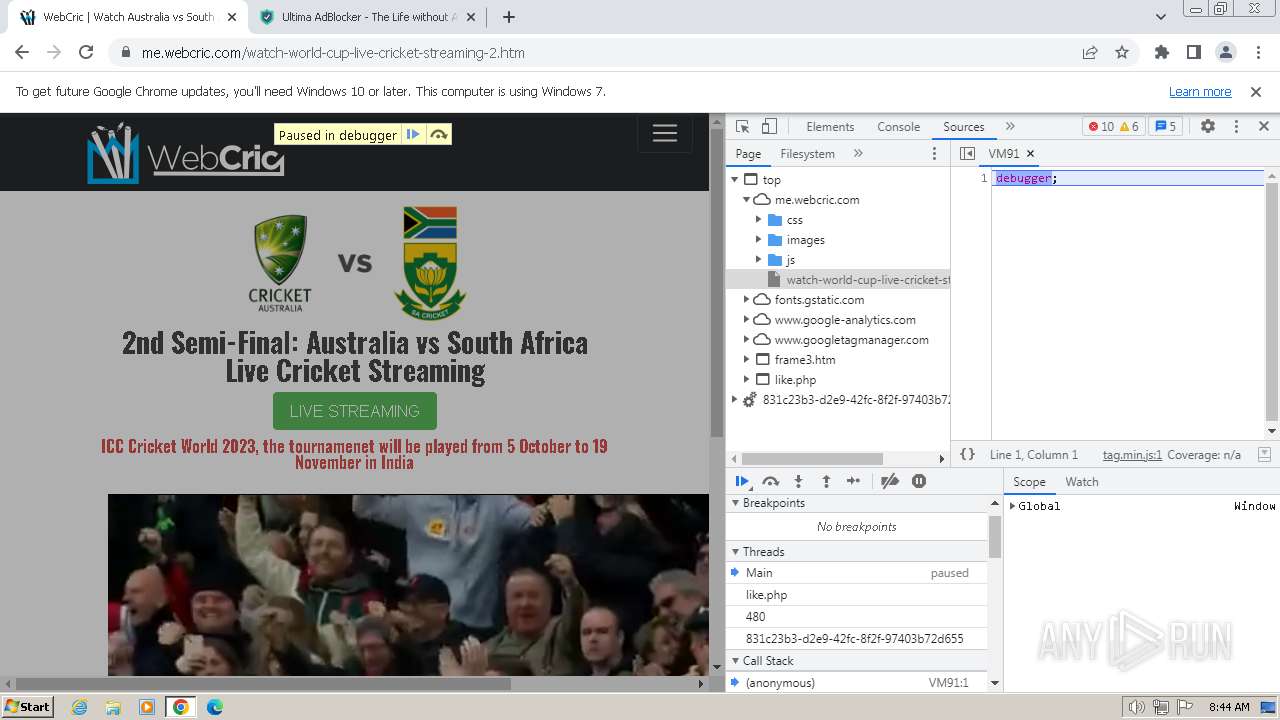Click the red error count badge
1280x720 pixels.
click(1100, 127)
